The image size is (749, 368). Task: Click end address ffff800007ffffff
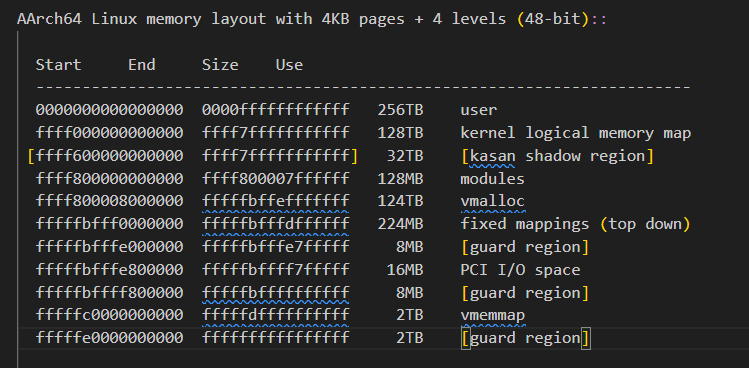[x=276, y=179]
